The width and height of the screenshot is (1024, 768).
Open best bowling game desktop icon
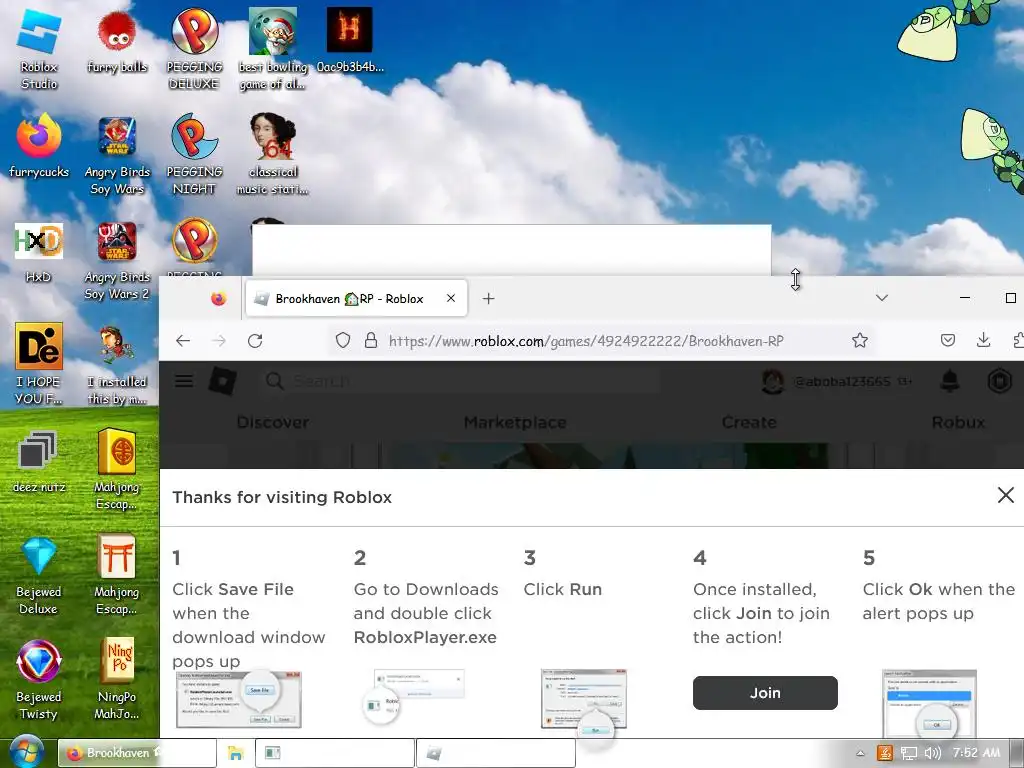tap(272, 49)
